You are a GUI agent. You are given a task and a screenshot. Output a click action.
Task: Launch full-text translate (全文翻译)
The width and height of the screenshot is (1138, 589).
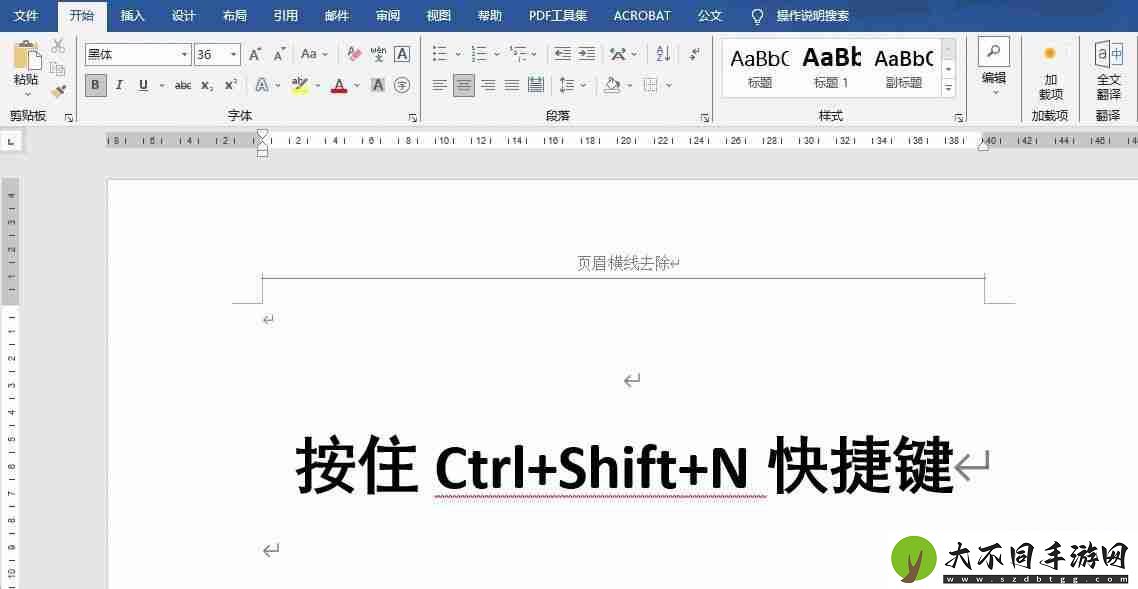[x=1108, y=70]
